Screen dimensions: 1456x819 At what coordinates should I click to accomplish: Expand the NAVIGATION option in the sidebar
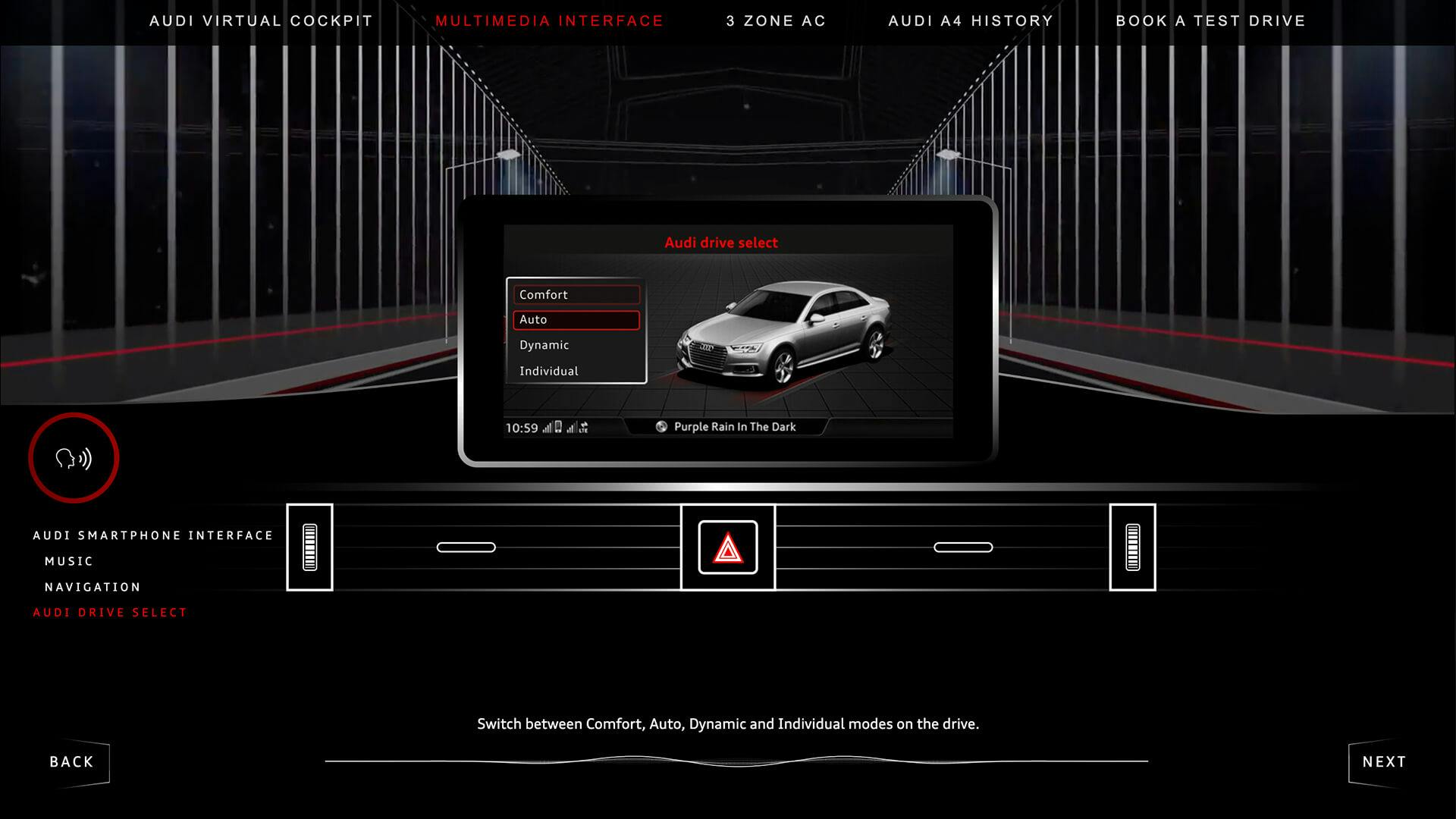pyautogui.click(x=91, y=586)
